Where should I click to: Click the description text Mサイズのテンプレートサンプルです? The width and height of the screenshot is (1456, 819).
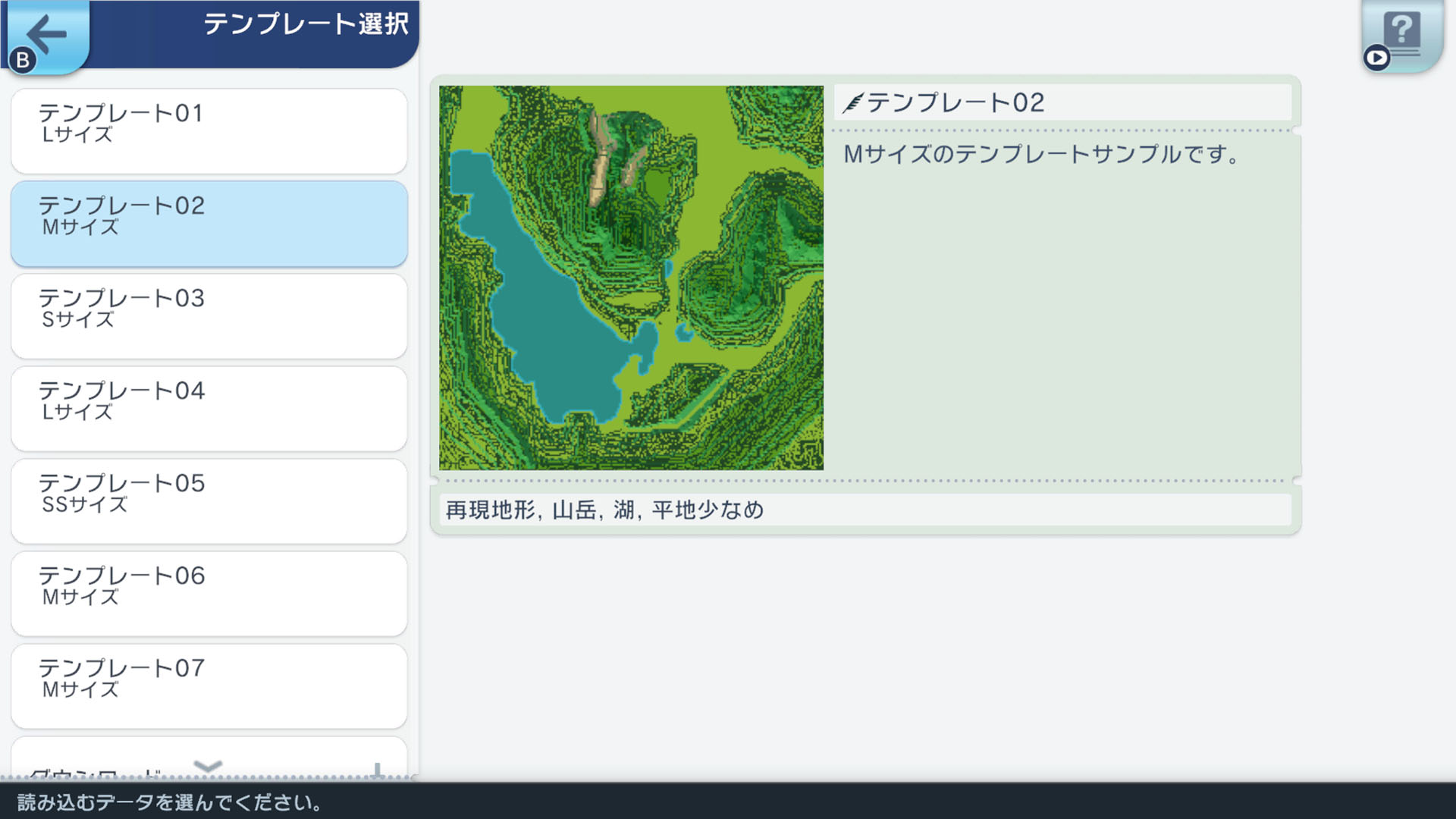1040,155
